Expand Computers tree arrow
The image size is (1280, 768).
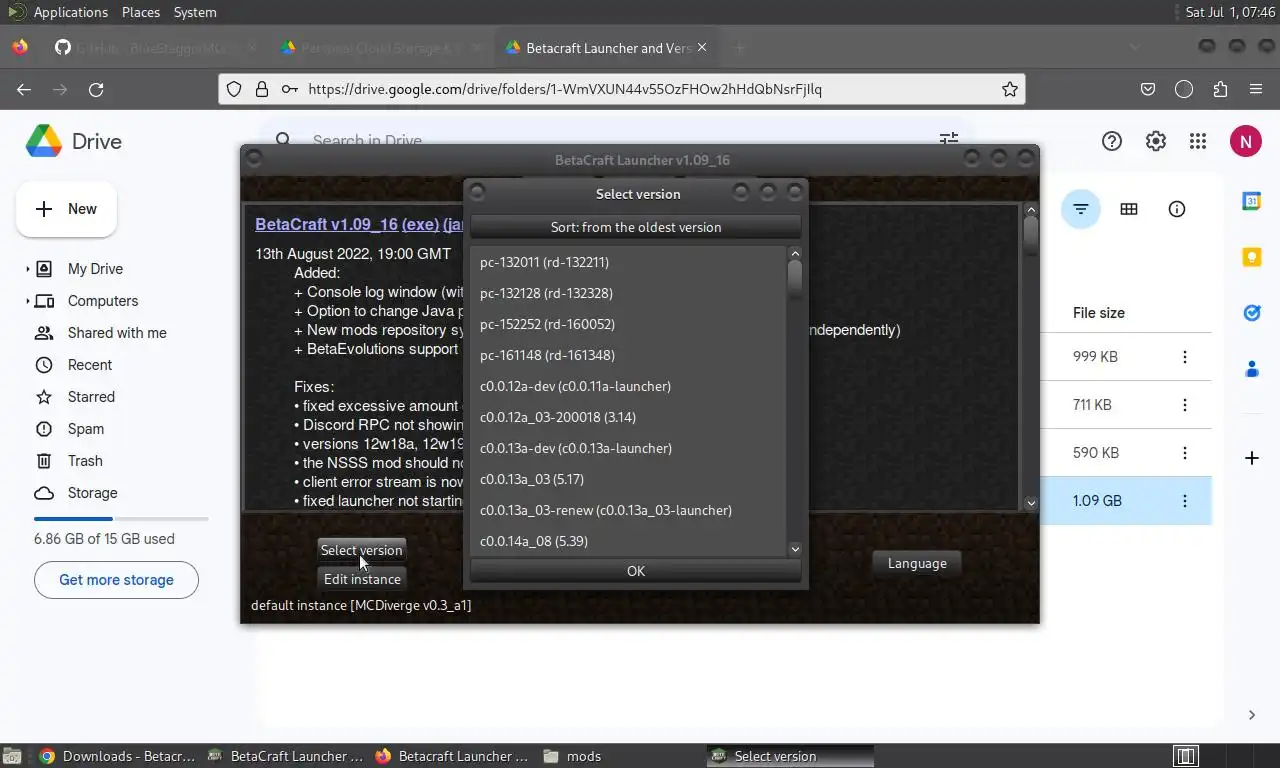point(27,301)
